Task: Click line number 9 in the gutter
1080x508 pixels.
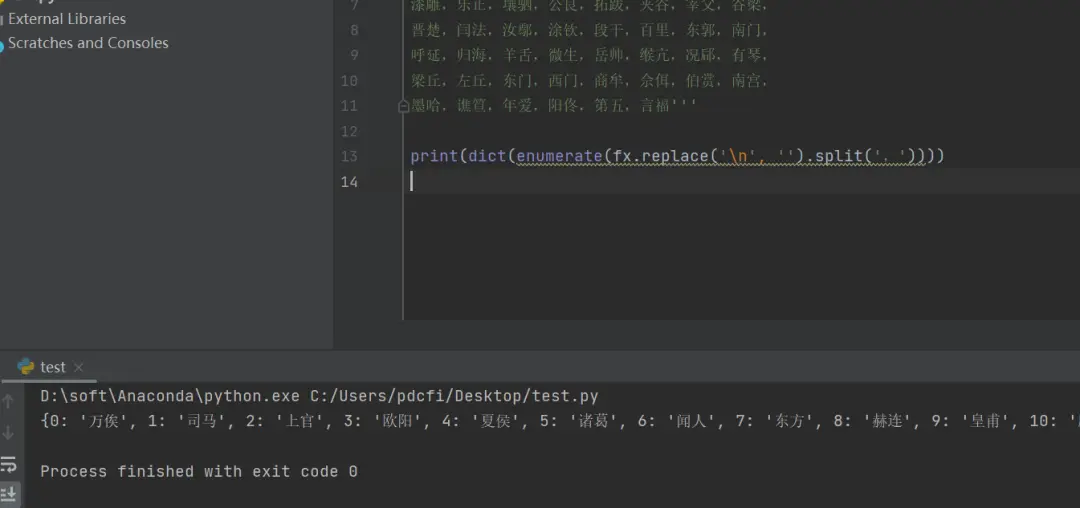Action: (x=354, y=55)
